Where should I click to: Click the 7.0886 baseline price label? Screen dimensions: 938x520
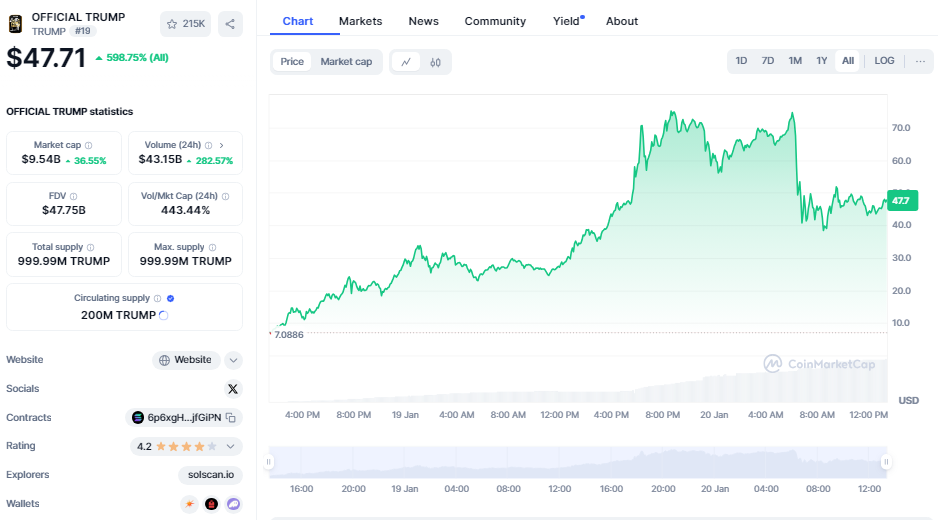coord(288,335)
